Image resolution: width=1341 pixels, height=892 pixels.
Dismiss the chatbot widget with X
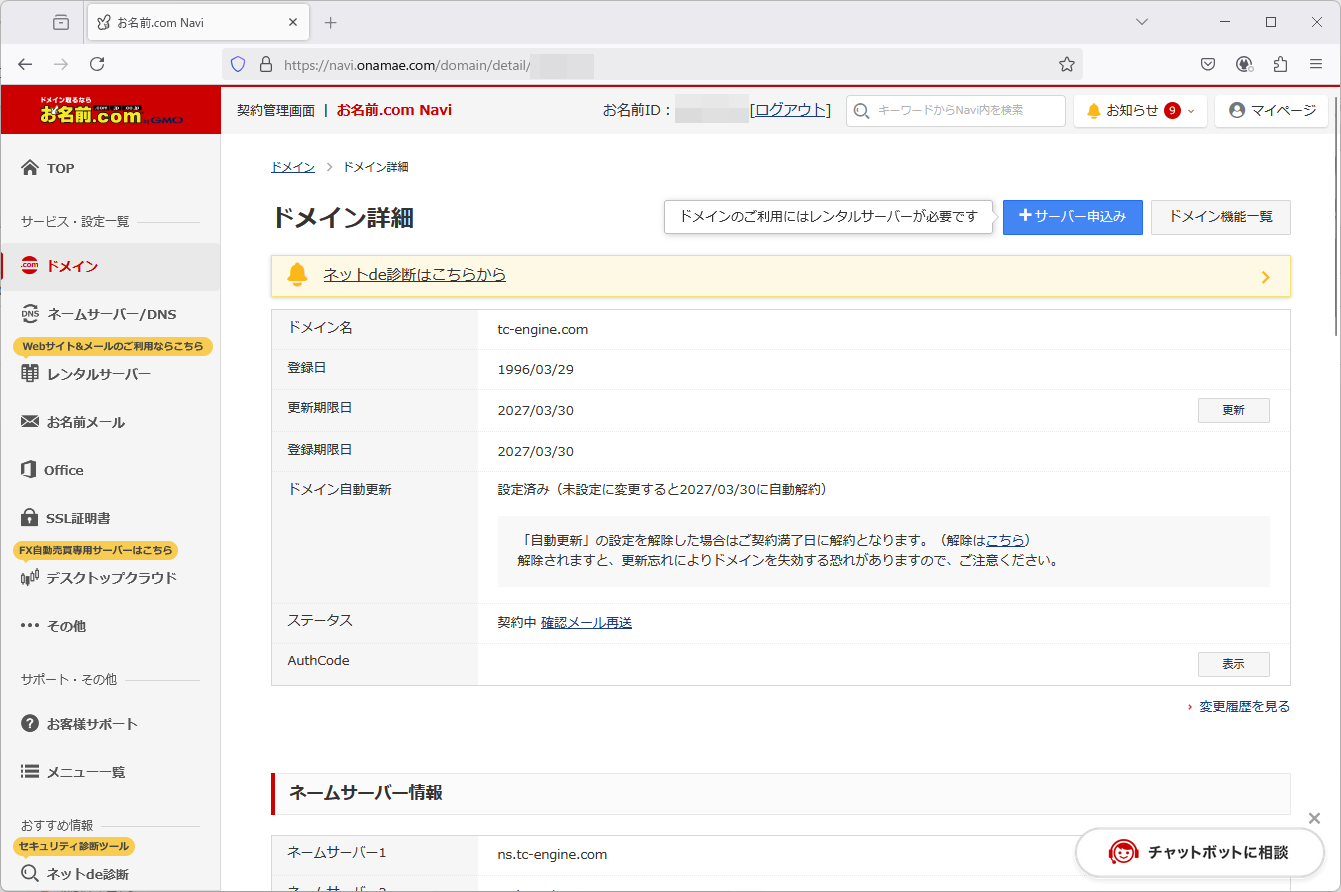[1314, 819]
